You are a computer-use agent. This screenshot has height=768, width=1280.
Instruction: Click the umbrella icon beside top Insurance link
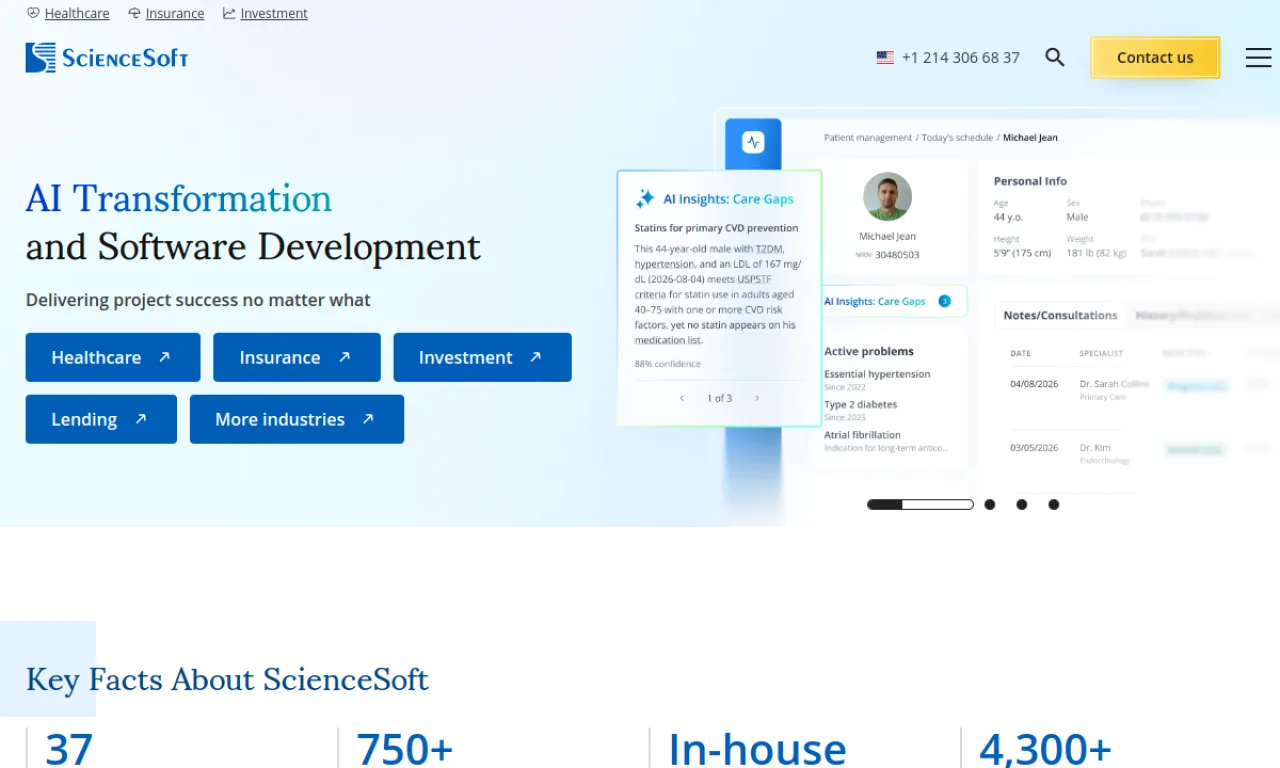coord(134,14)
